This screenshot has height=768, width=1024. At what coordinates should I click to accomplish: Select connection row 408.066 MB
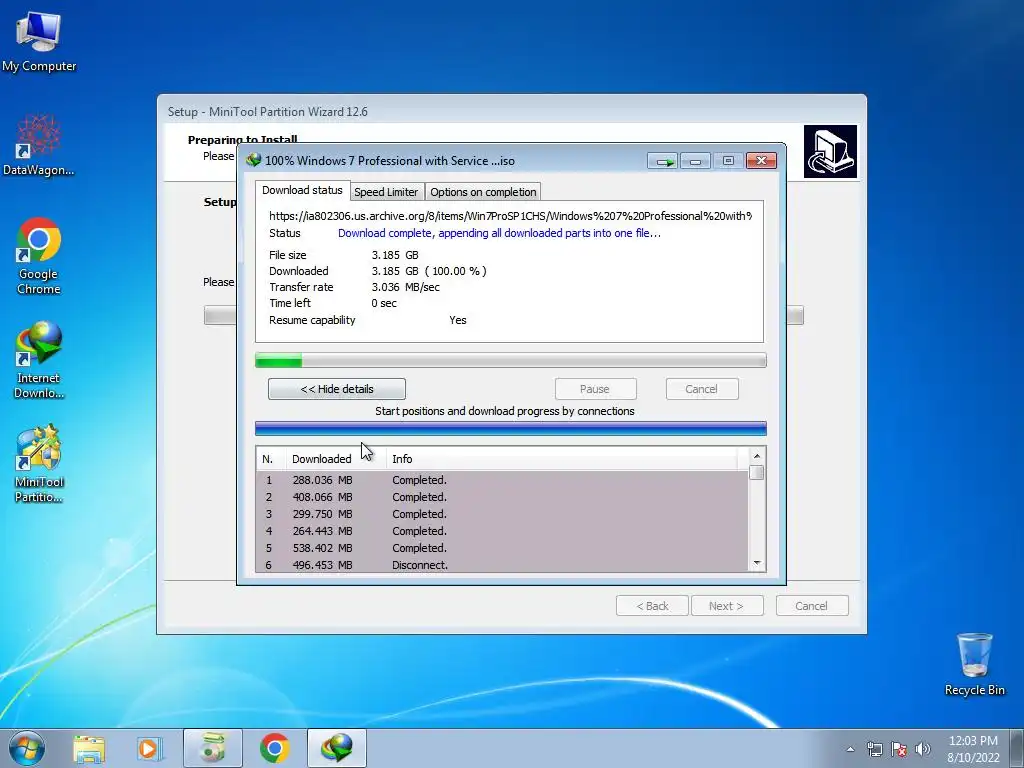[x=502, y=497]
